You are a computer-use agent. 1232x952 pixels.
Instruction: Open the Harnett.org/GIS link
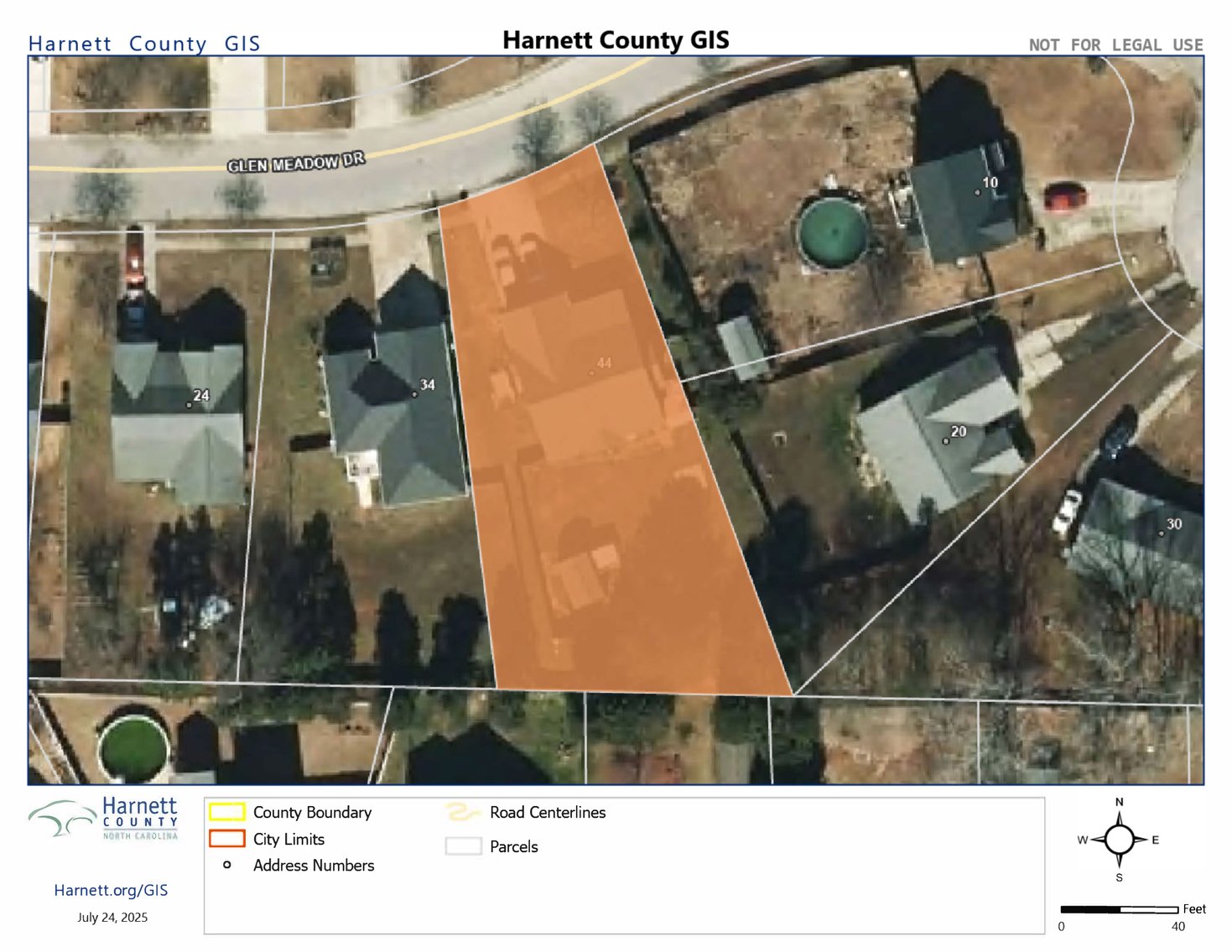pos(112,889)
